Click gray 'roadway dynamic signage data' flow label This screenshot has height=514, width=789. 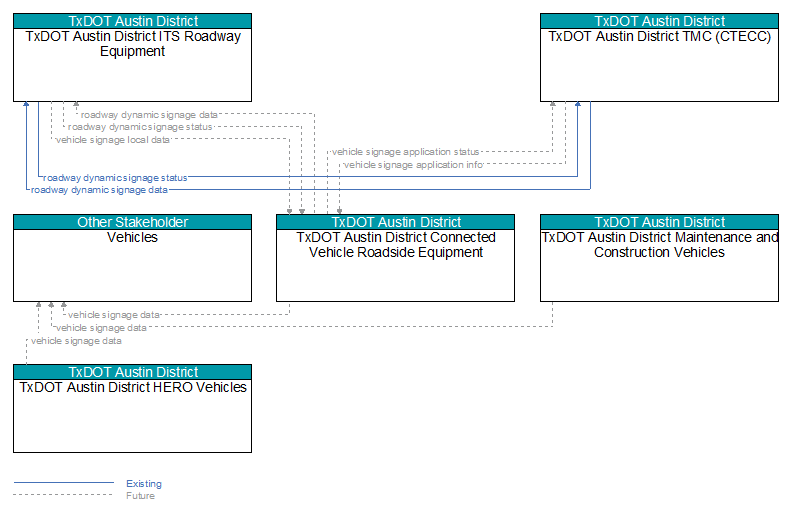[x=149, y=115]
